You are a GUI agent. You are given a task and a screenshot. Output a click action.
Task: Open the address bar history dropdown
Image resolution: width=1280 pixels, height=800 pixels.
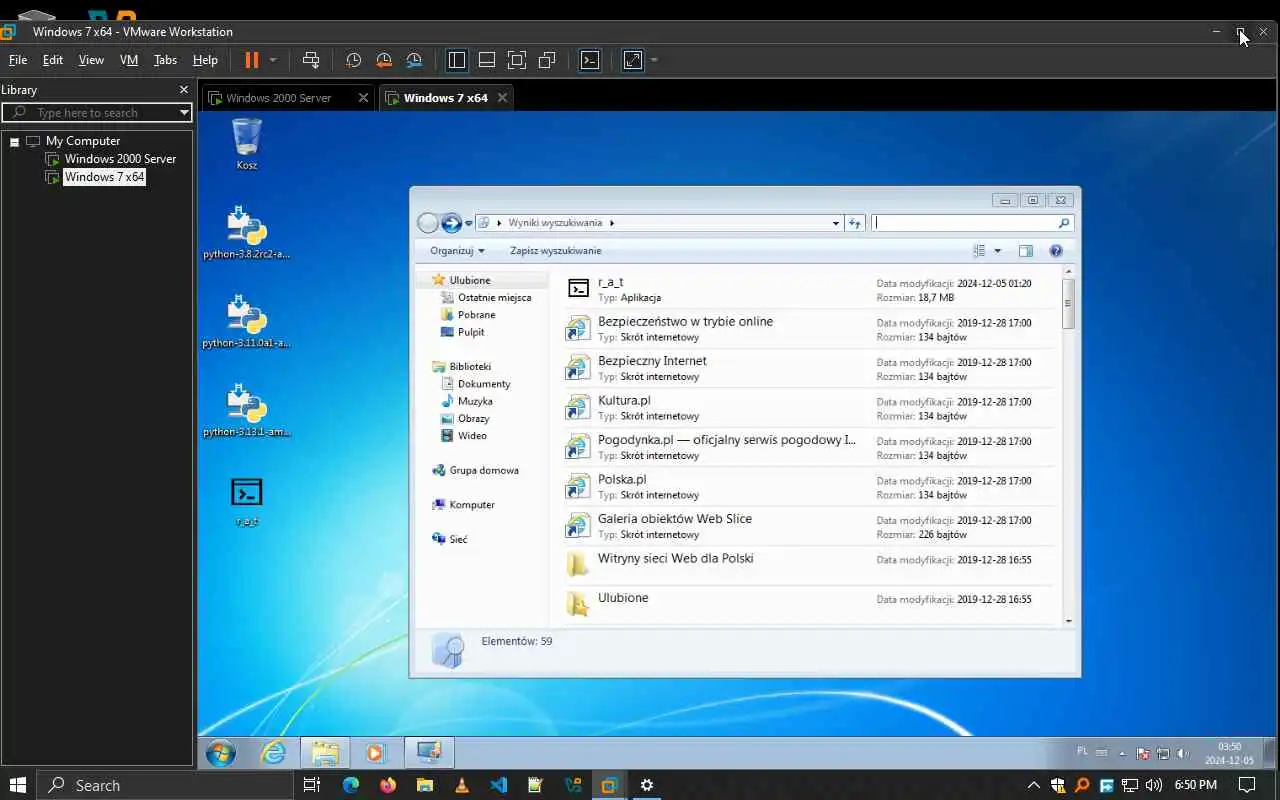836,224
